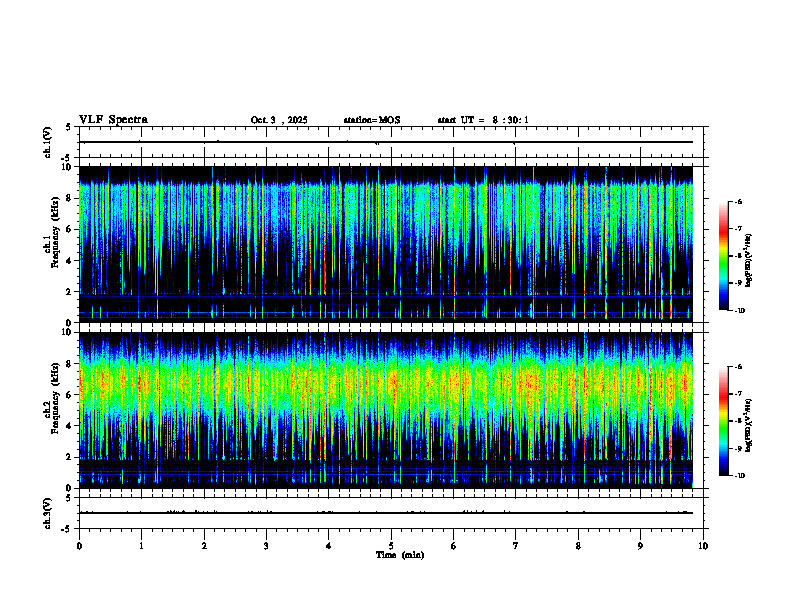Click the ch.1 voltage trace line
Image resolution: width=792 pixels, height=612 pixels.
coord(386,142)
